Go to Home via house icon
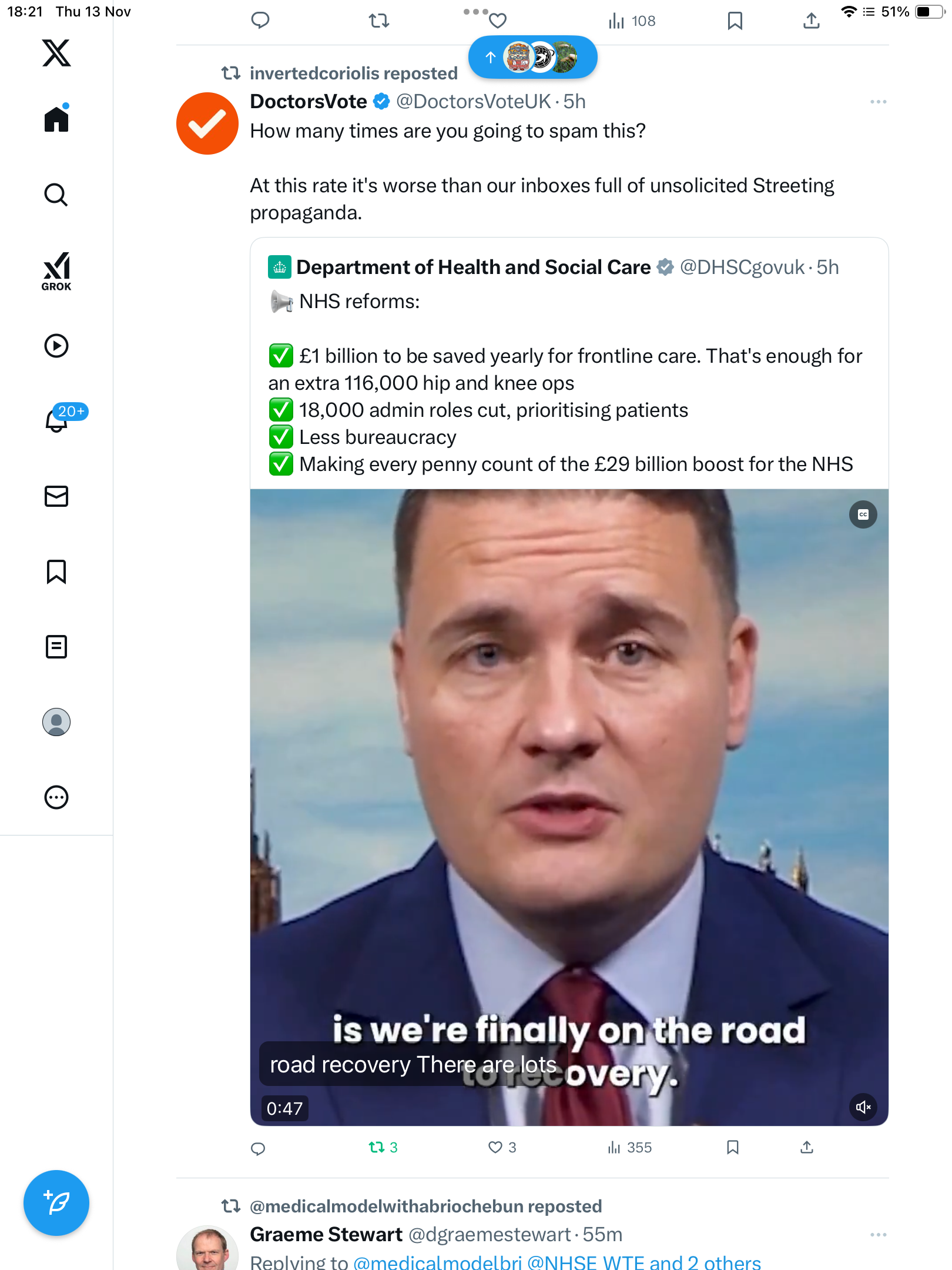The width and height of the screenshot is (952, 1270). coord(56,119)
